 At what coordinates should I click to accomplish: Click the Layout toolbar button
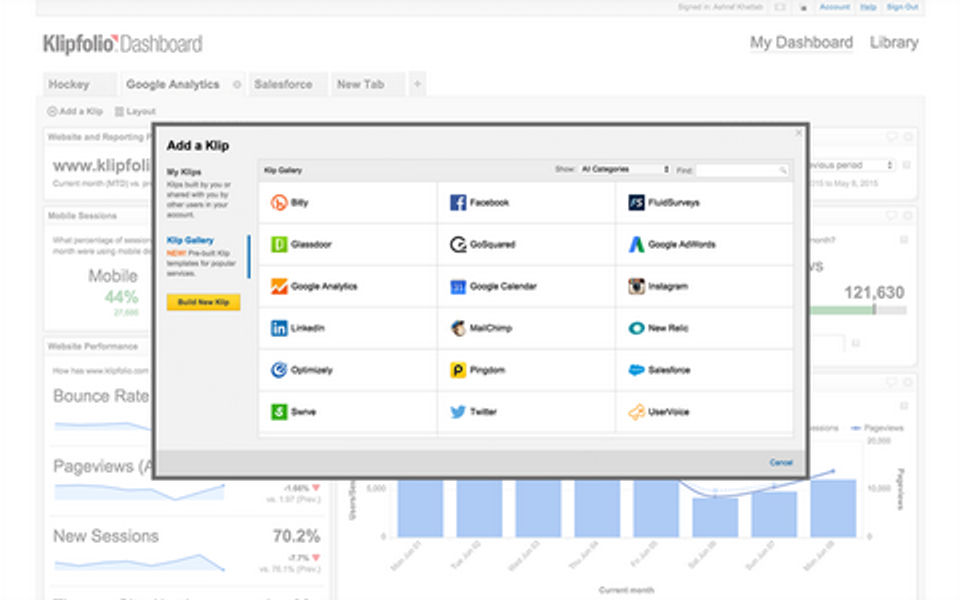(135, 111)
